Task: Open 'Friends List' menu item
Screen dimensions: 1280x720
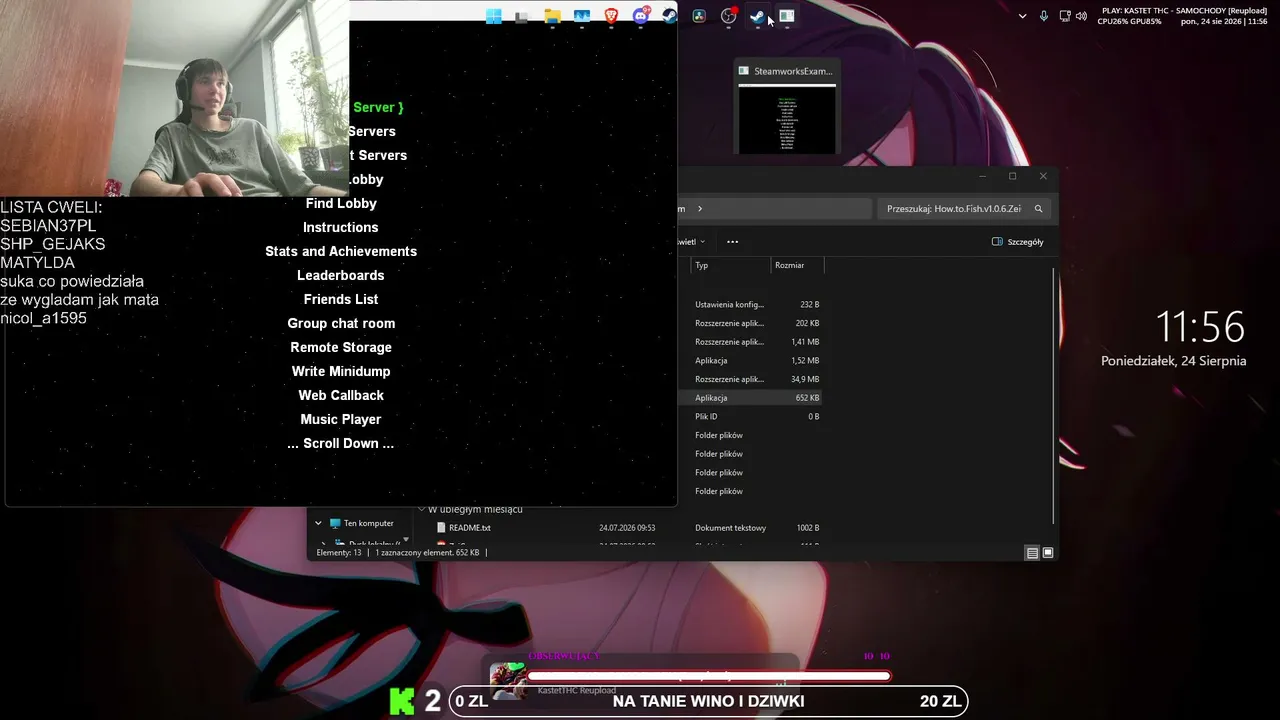Action: (x=341, y=299)
